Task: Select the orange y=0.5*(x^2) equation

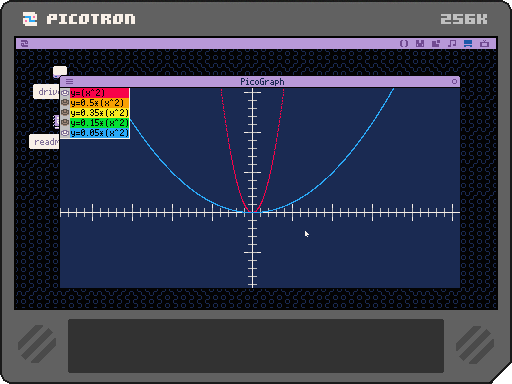Action: coord(99,103)
